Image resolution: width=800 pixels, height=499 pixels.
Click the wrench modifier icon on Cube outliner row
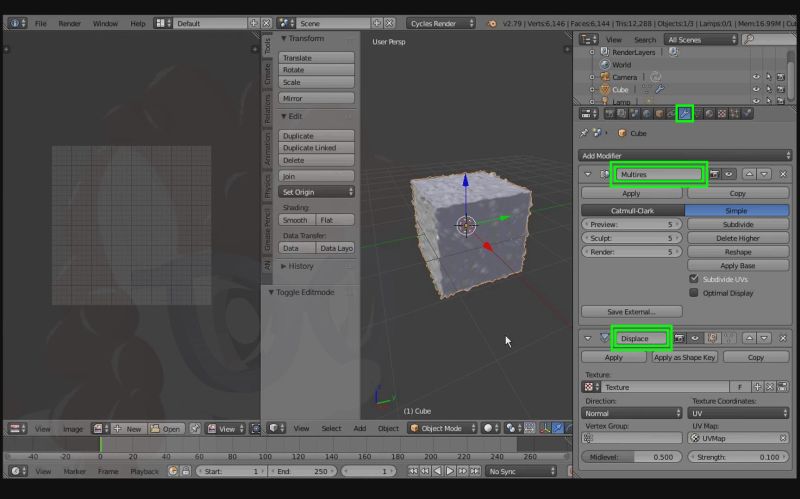click(660, 90)
